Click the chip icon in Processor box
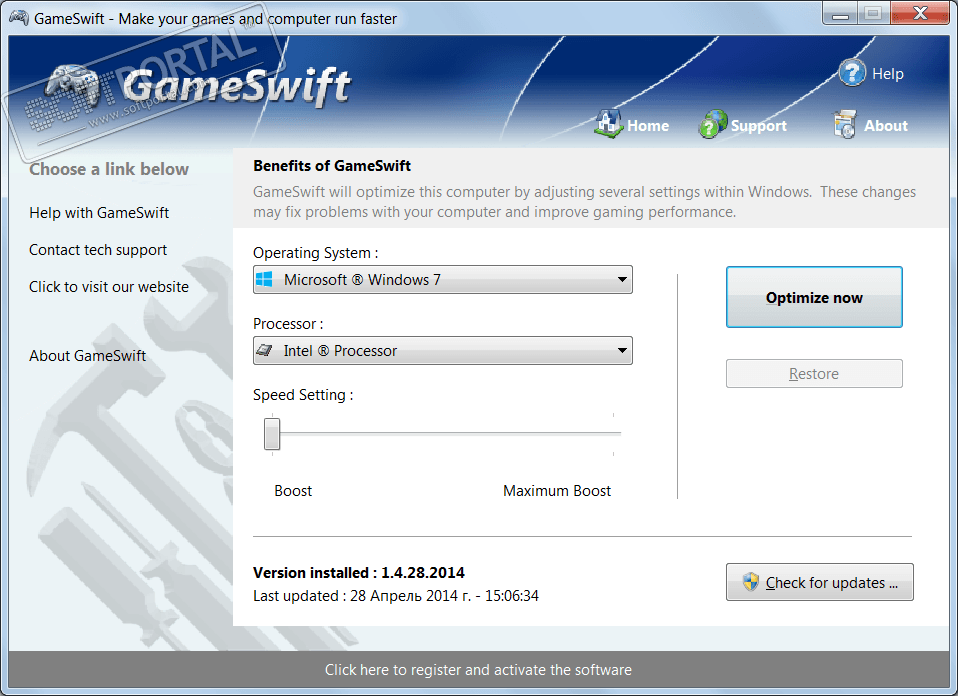The image size is (958, 696). point(264,350)
